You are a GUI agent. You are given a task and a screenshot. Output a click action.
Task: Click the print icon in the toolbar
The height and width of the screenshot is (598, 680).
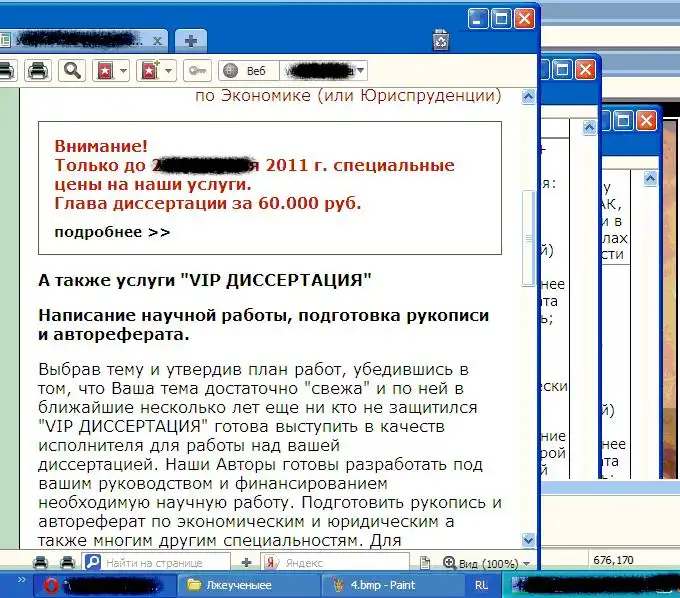click(x=38, y=70)
